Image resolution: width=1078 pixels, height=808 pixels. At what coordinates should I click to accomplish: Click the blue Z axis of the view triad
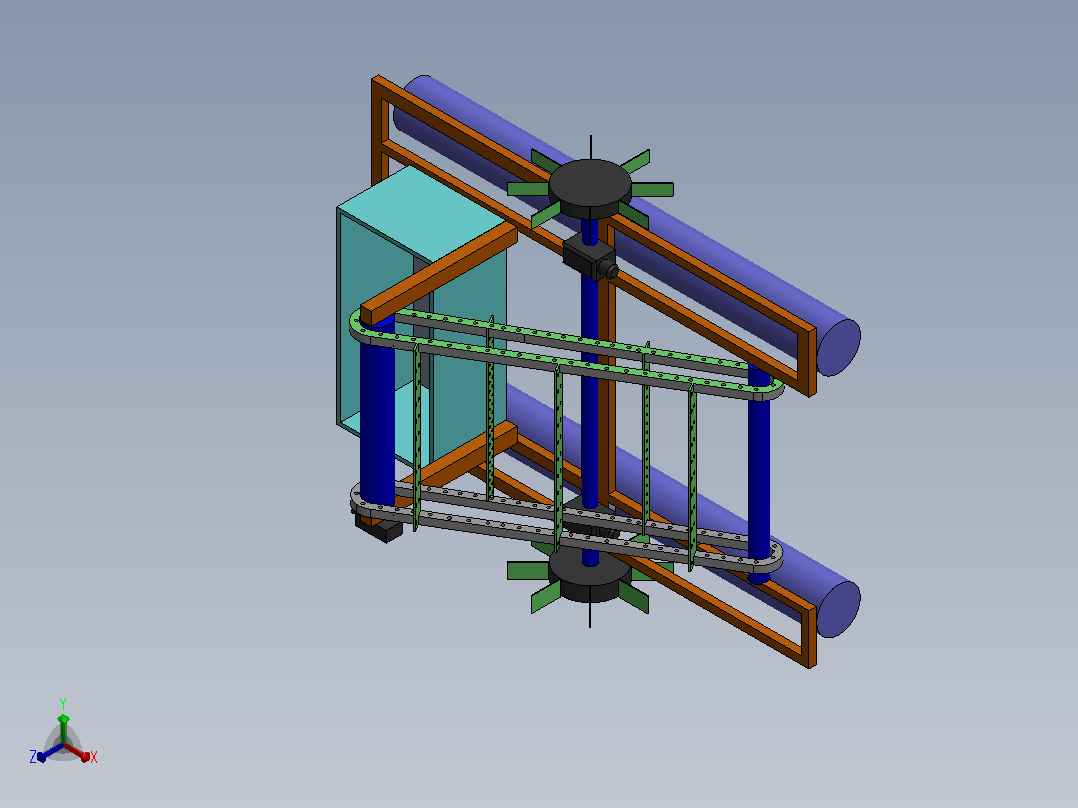tap(50, 752)
